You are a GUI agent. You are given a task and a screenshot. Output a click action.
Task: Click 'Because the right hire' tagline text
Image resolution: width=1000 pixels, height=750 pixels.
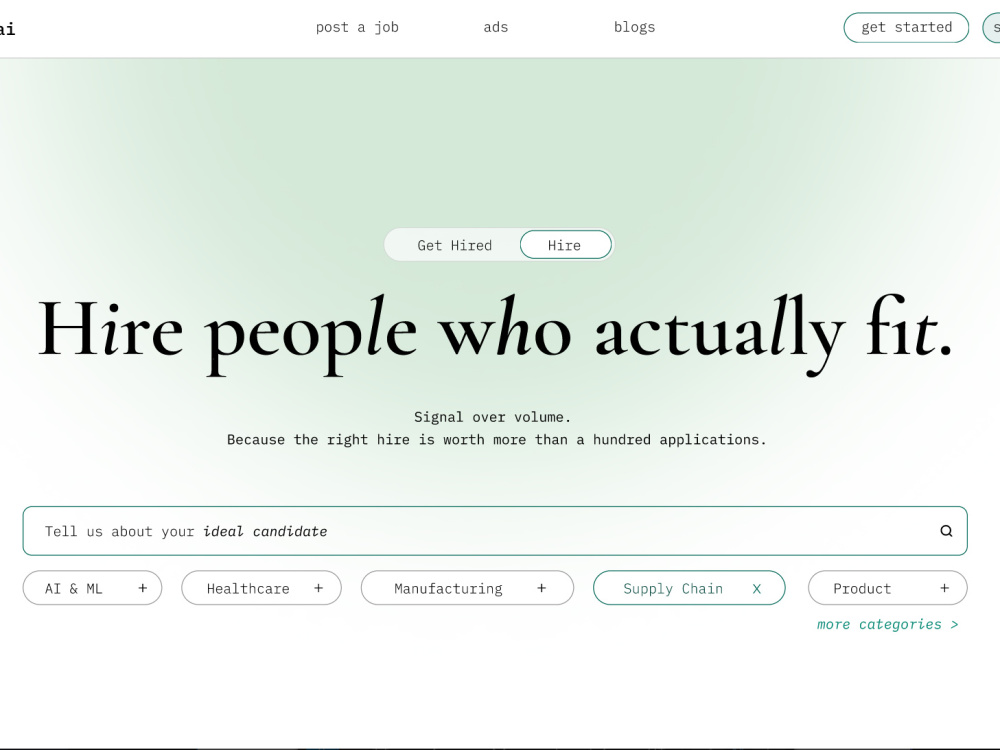tap(497, 439)
